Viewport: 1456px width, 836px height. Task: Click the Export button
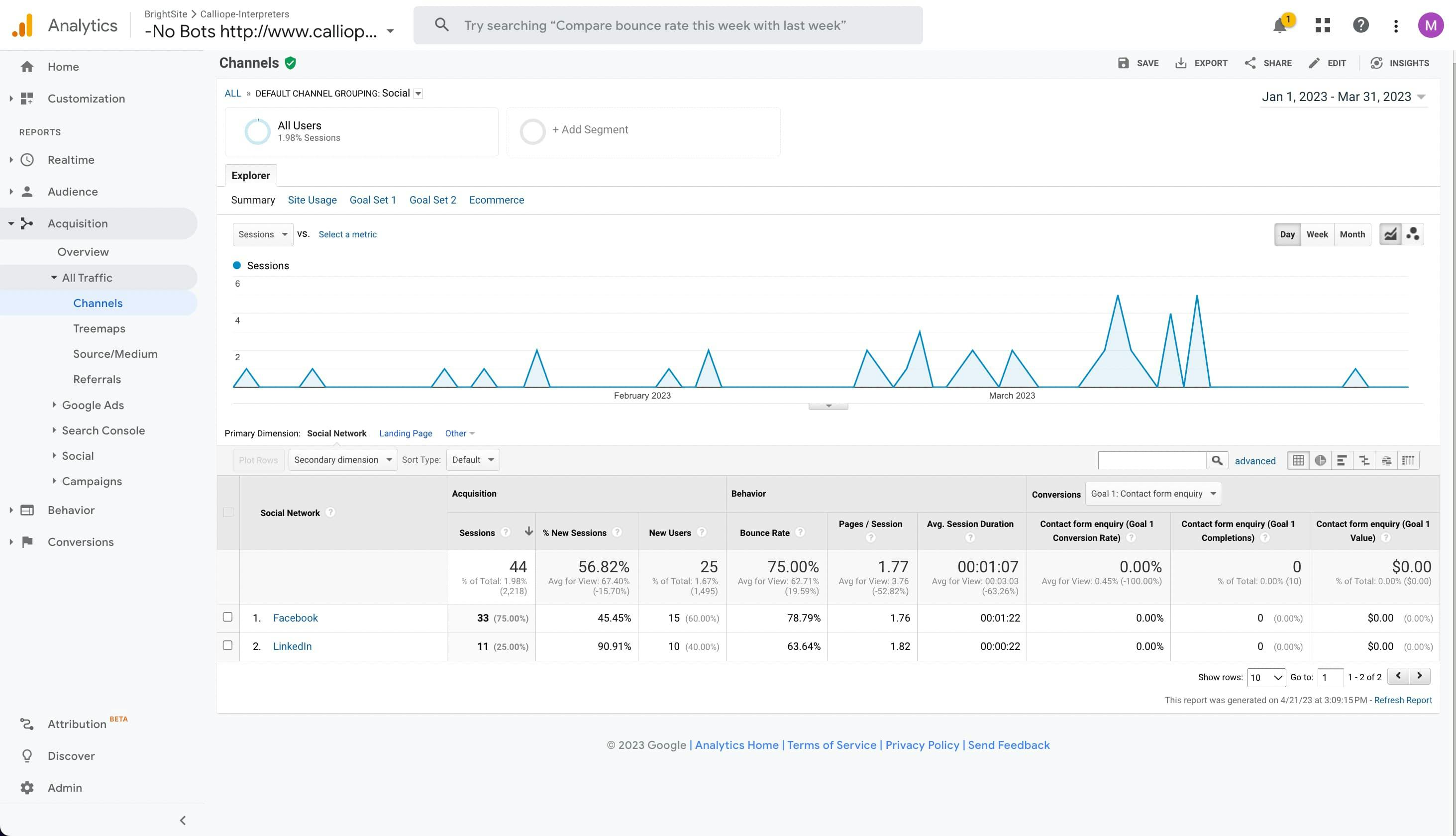click(x=1201, y=63)
